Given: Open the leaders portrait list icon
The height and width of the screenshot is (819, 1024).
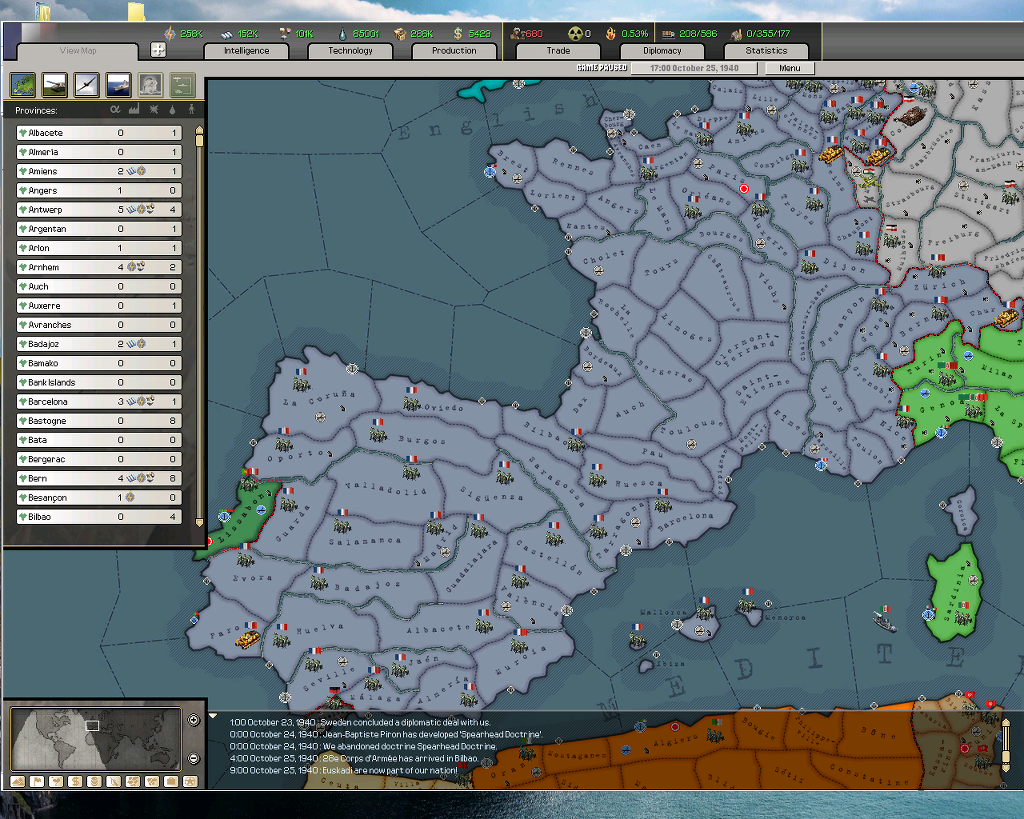Looking at the screenshot, I should [151, 85].
